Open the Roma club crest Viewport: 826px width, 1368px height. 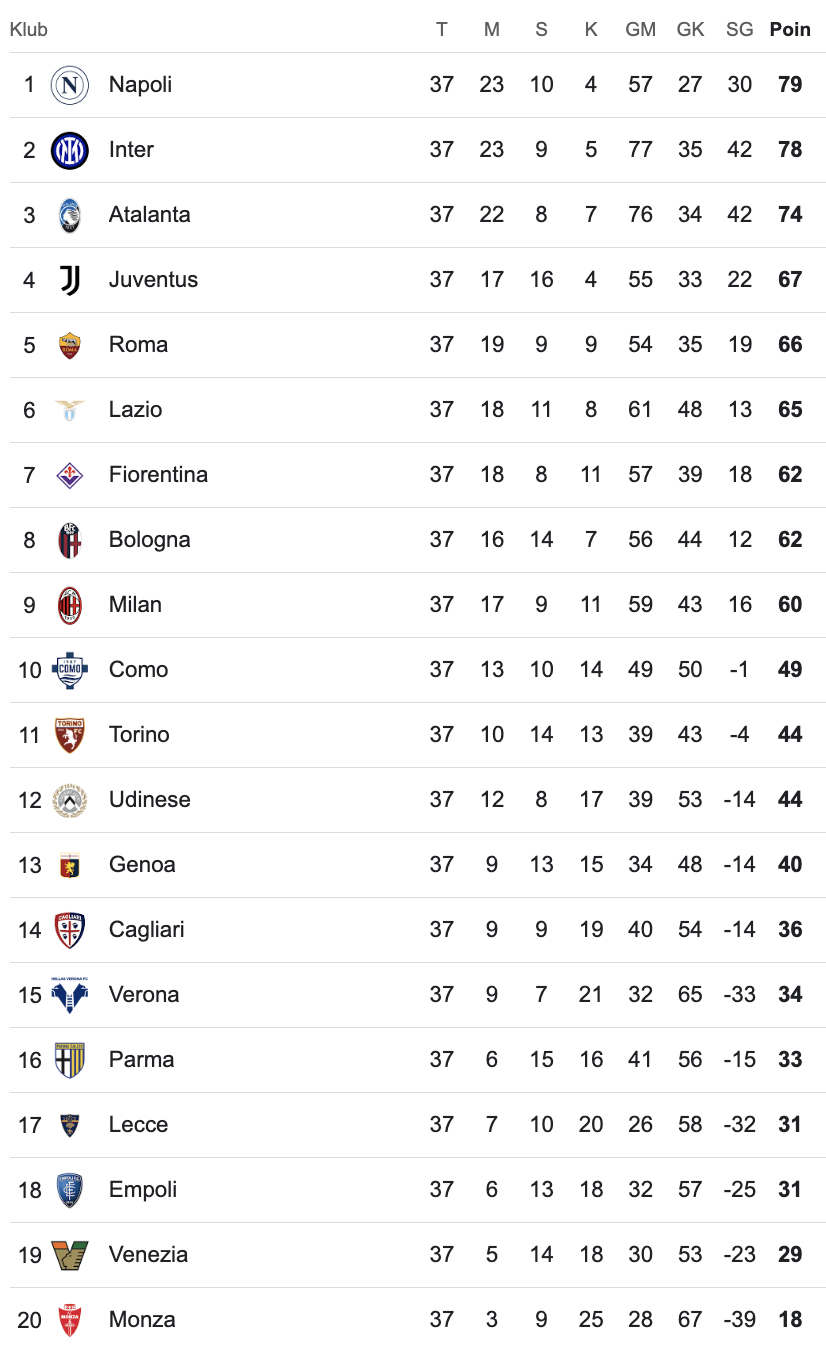pyautogui.click(x=70, y=345)
